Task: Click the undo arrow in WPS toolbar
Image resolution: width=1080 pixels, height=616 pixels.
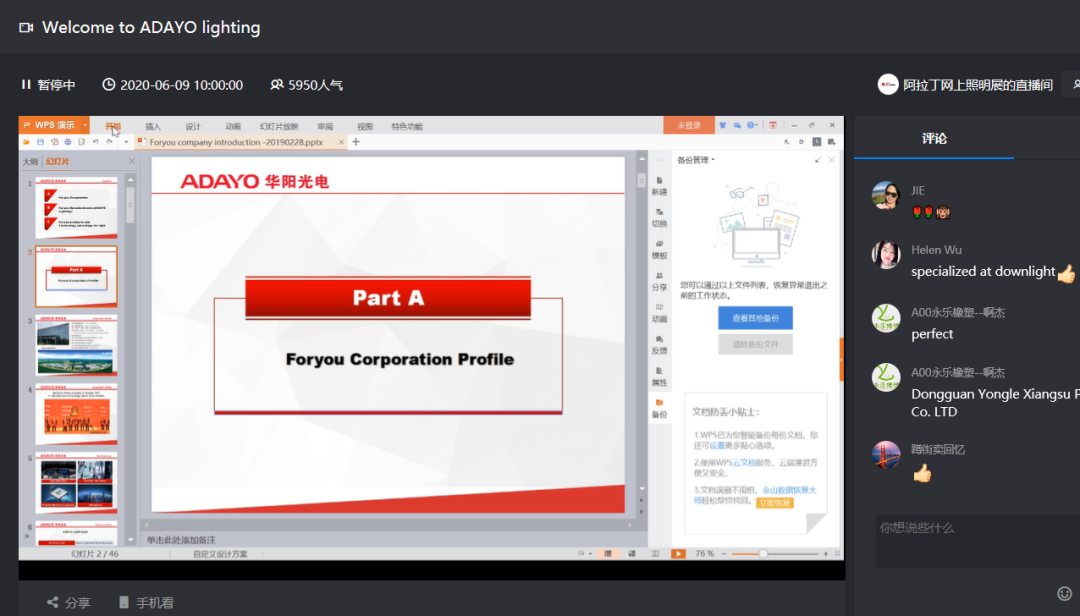Action: (x=95, y=142)
